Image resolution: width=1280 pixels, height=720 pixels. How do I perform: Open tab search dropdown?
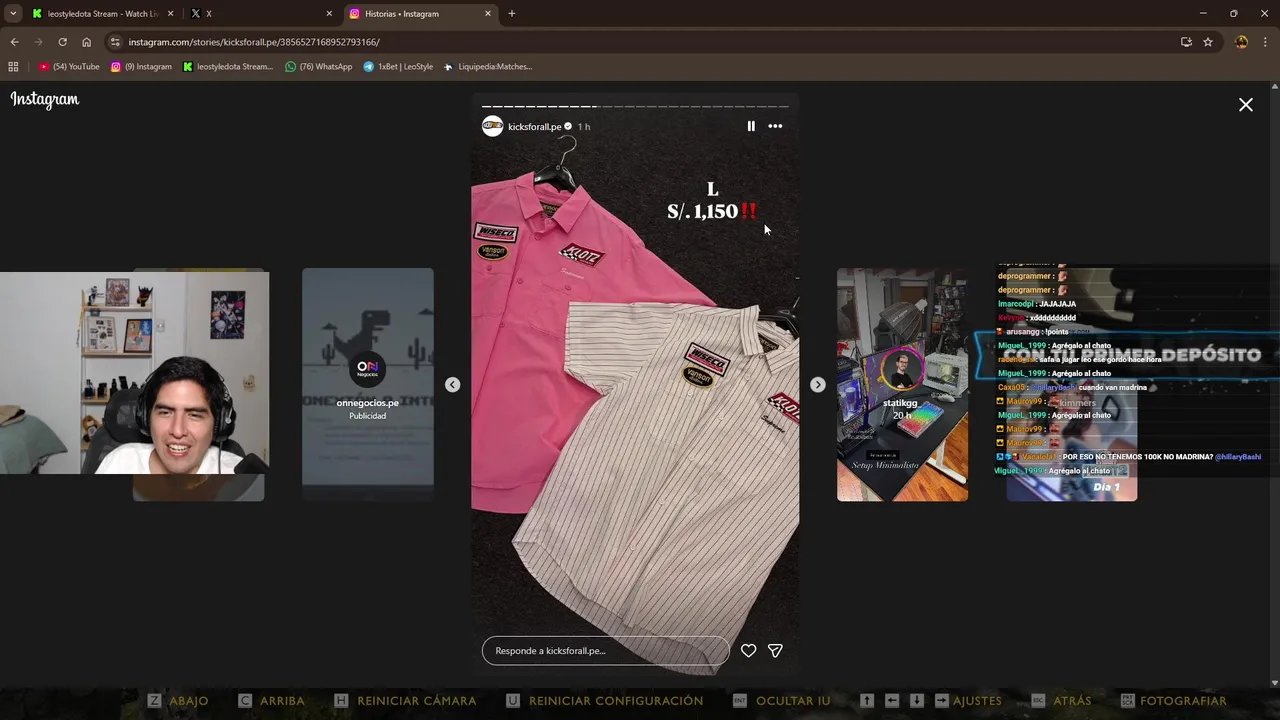click(x=12, y=14)
